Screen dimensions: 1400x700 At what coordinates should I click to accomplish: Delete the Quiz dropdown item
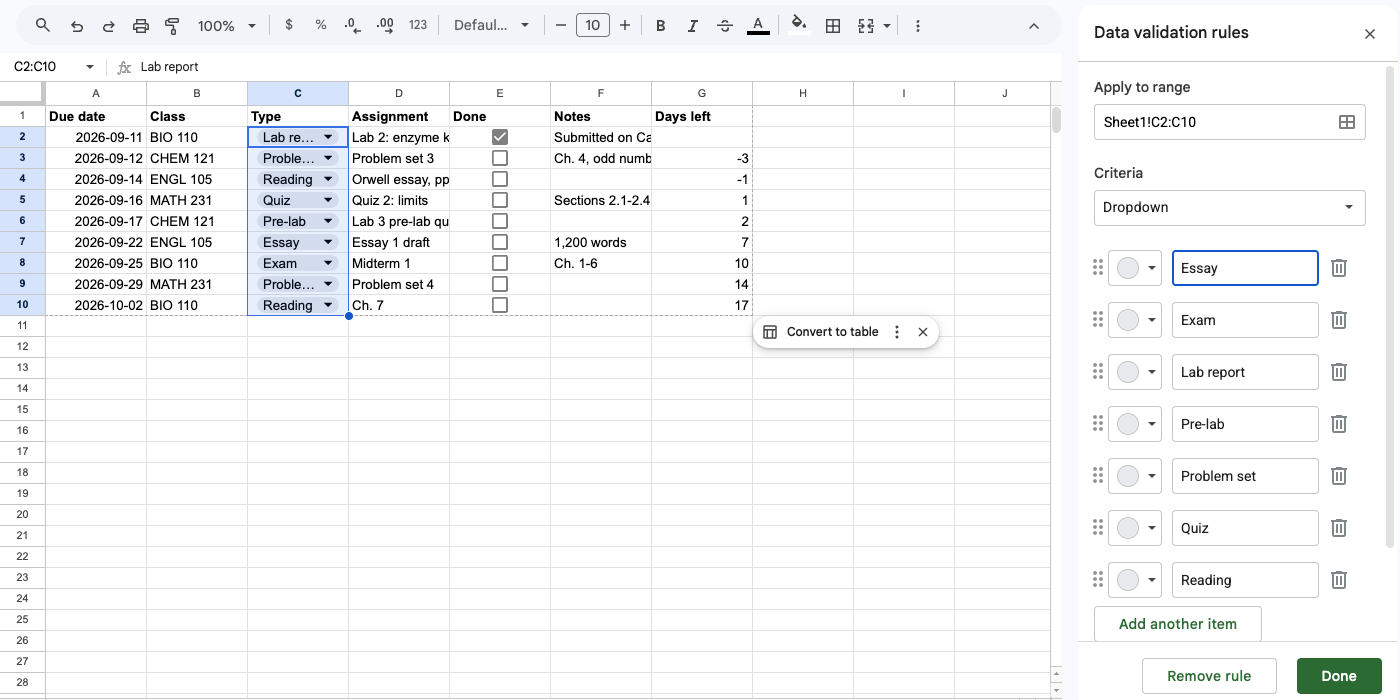(x=1339, y=528)
